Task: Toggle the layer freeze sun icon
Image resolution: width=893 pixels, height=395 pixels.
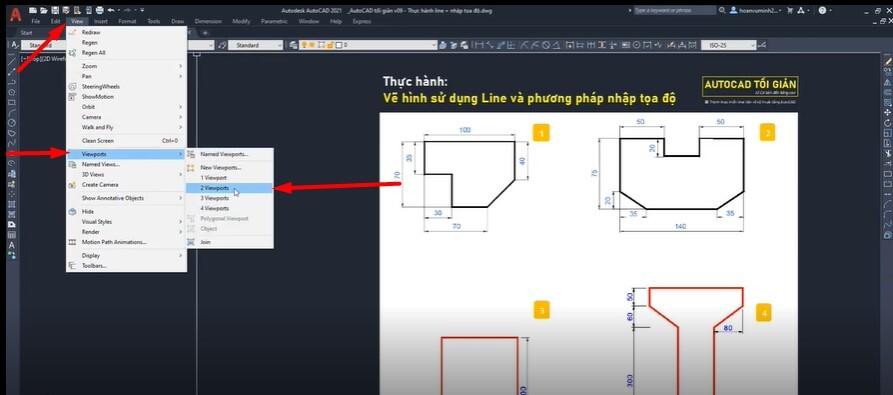Action: (x=313, y=45)
